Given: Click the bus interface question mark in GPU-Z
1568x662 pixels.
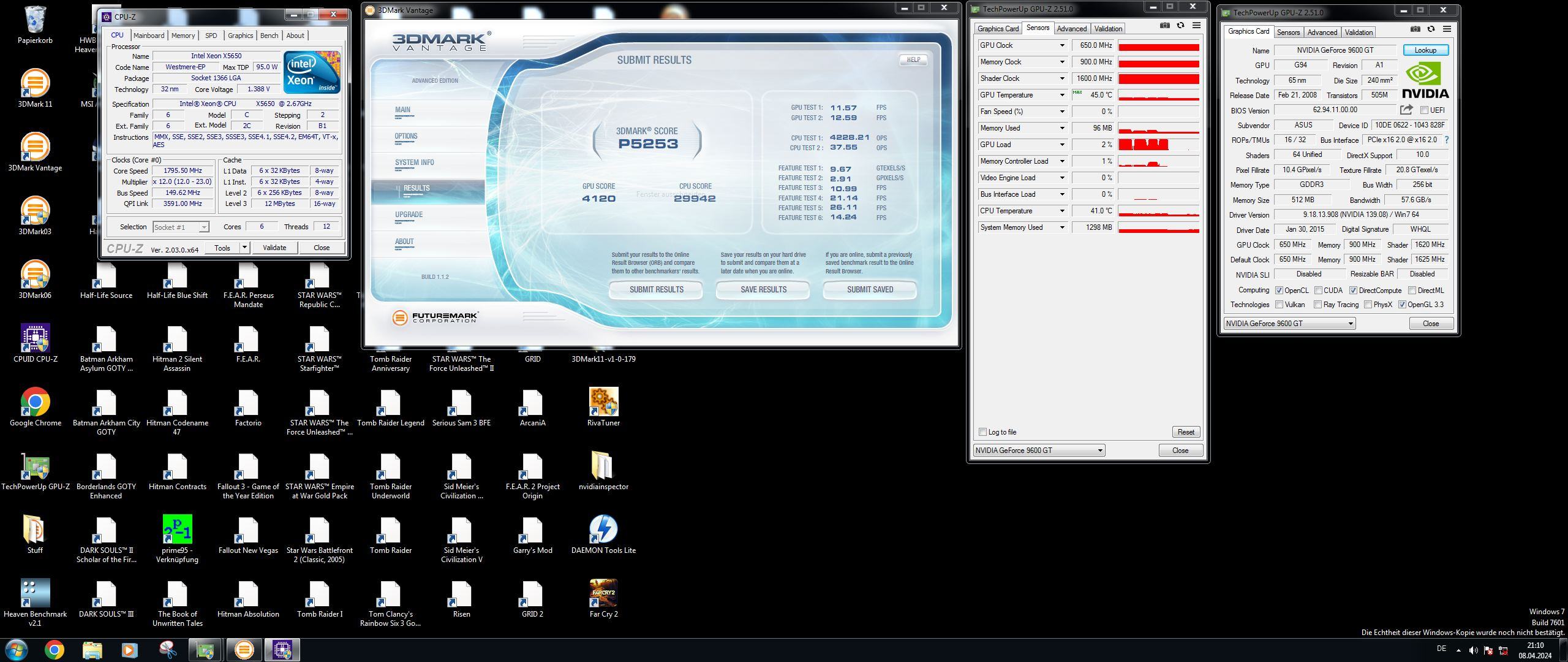Looking at the screenshot, I should coord(1447,140).
